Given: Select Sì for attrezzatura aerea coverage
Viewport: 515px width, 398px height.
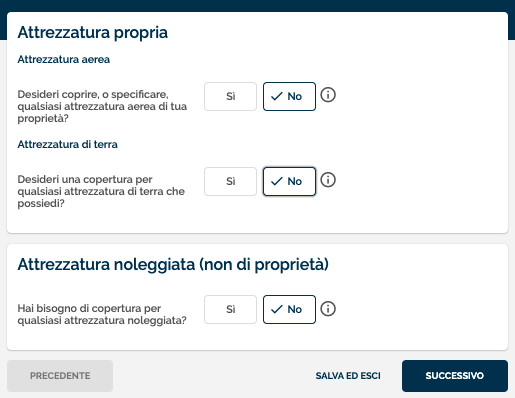Looking at the screenshot, I should 230,96.
